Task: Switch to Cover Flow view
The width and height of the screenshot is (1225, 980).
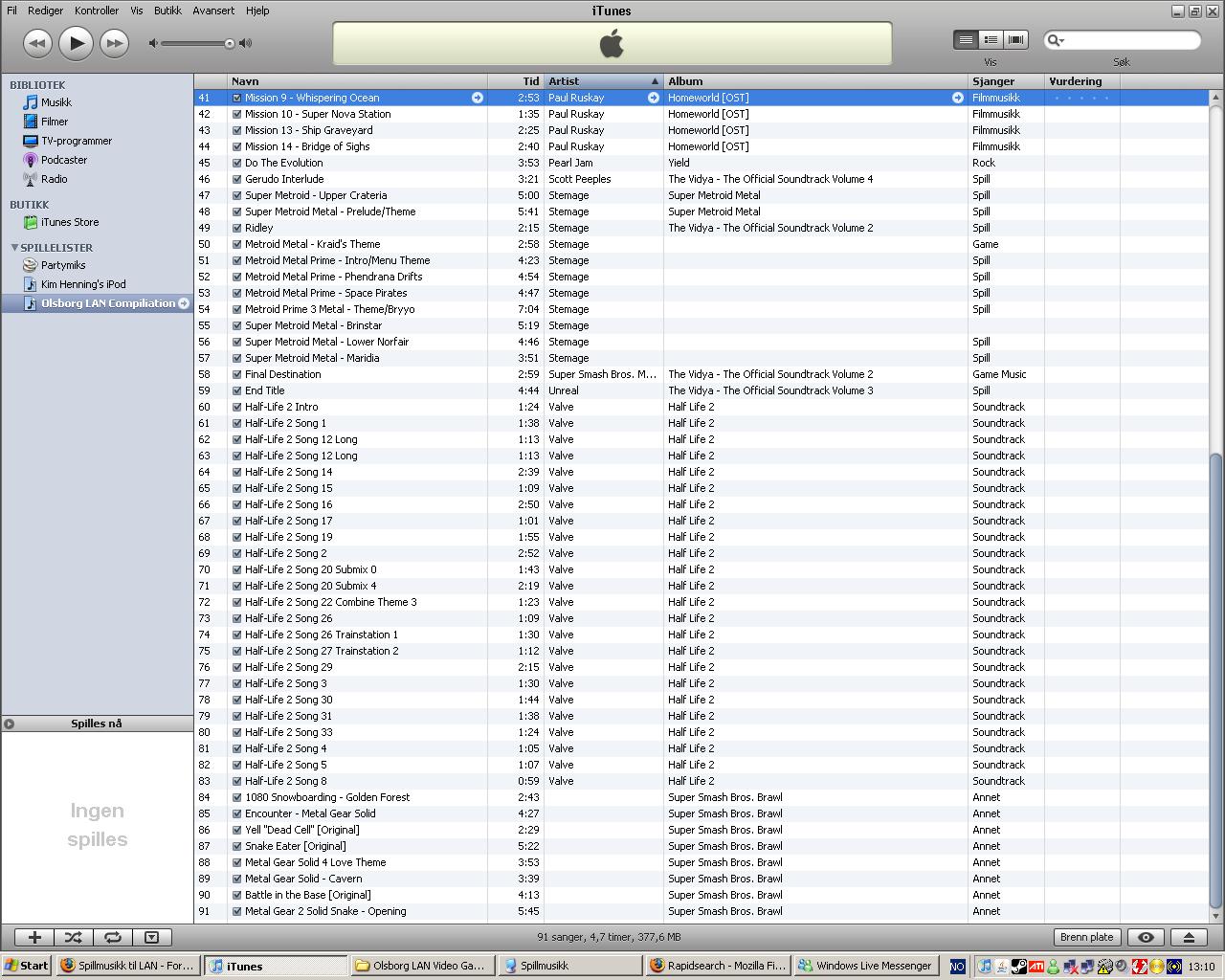Action: click(x=1015, y=39)
